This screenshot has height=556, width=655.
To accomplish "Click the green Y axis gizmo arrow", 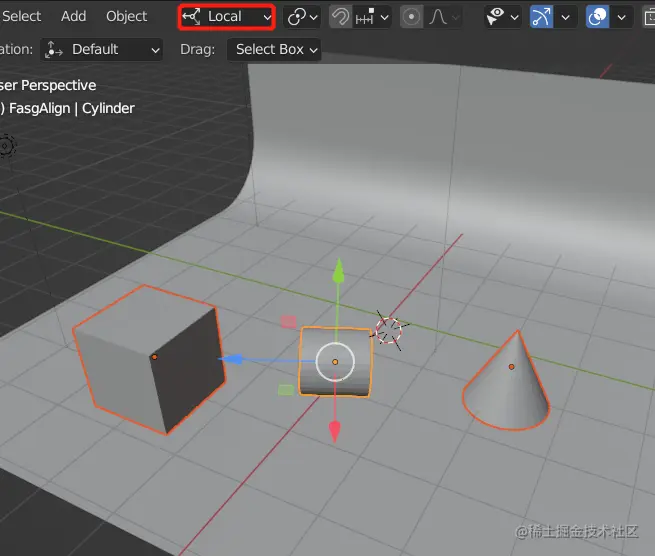I will pyautogui.click(x=338, y=270).
